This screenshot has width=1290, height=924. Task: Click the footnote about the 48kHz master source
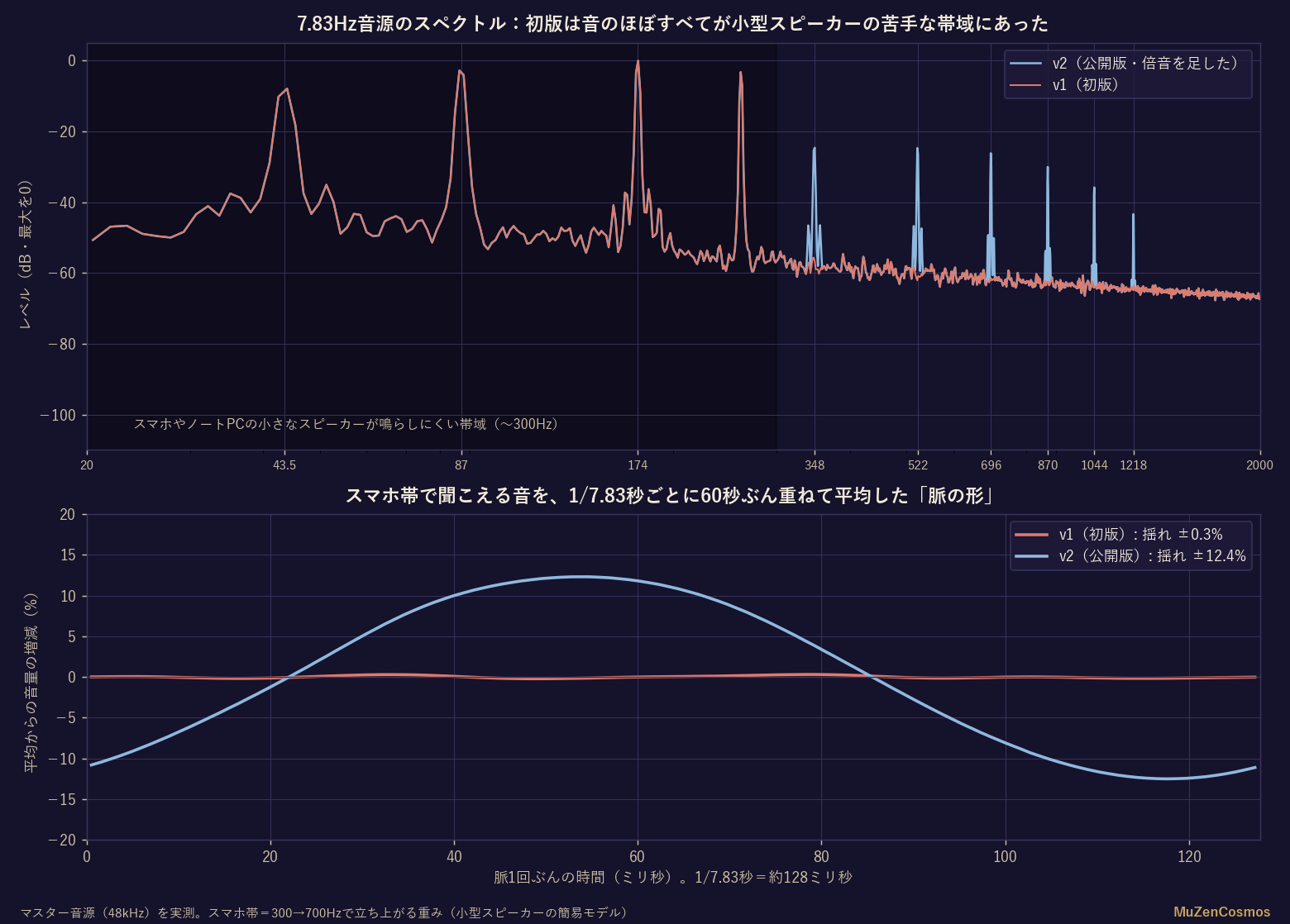[x=326, y=912]
